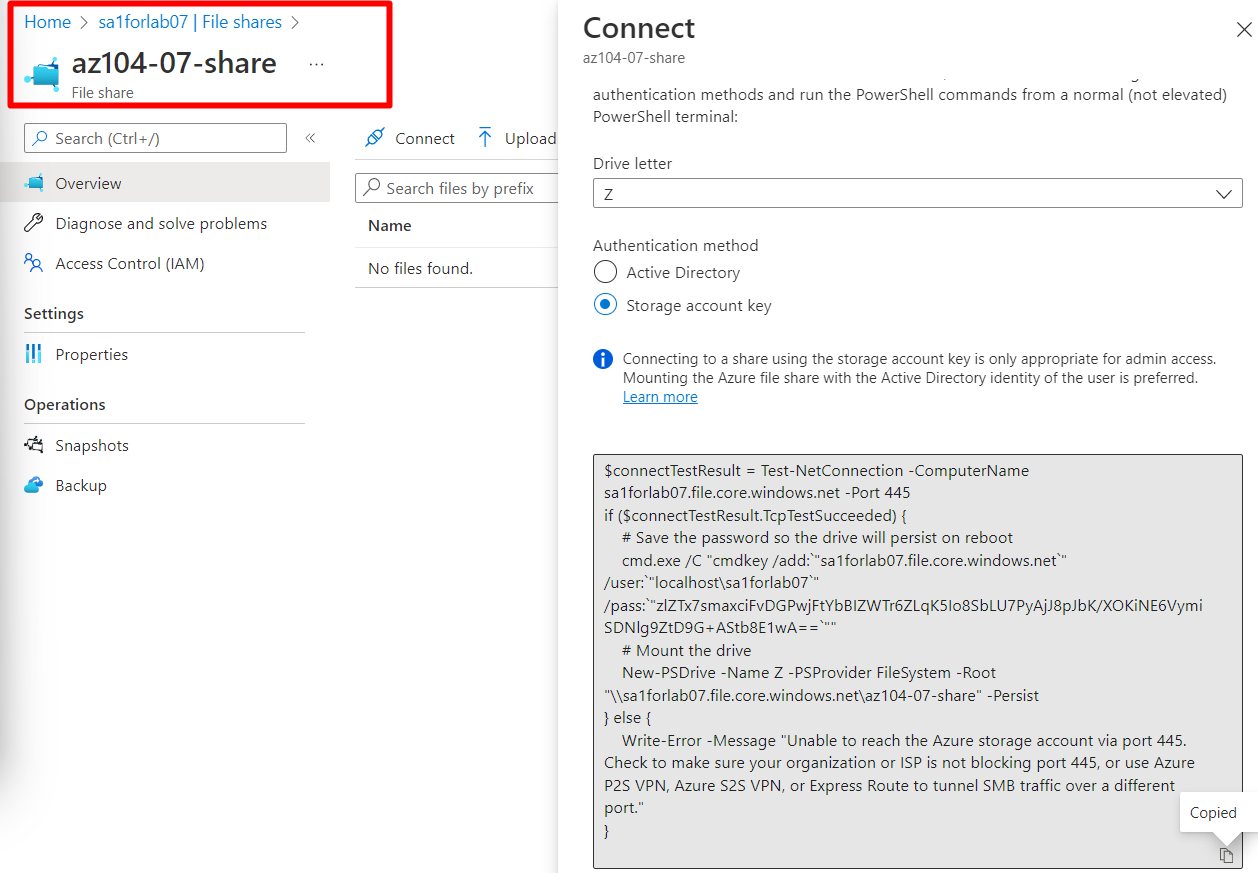Screen dimensions: 1258x873
Task: Click the Access Control people icon
Action: pos(35,264)
